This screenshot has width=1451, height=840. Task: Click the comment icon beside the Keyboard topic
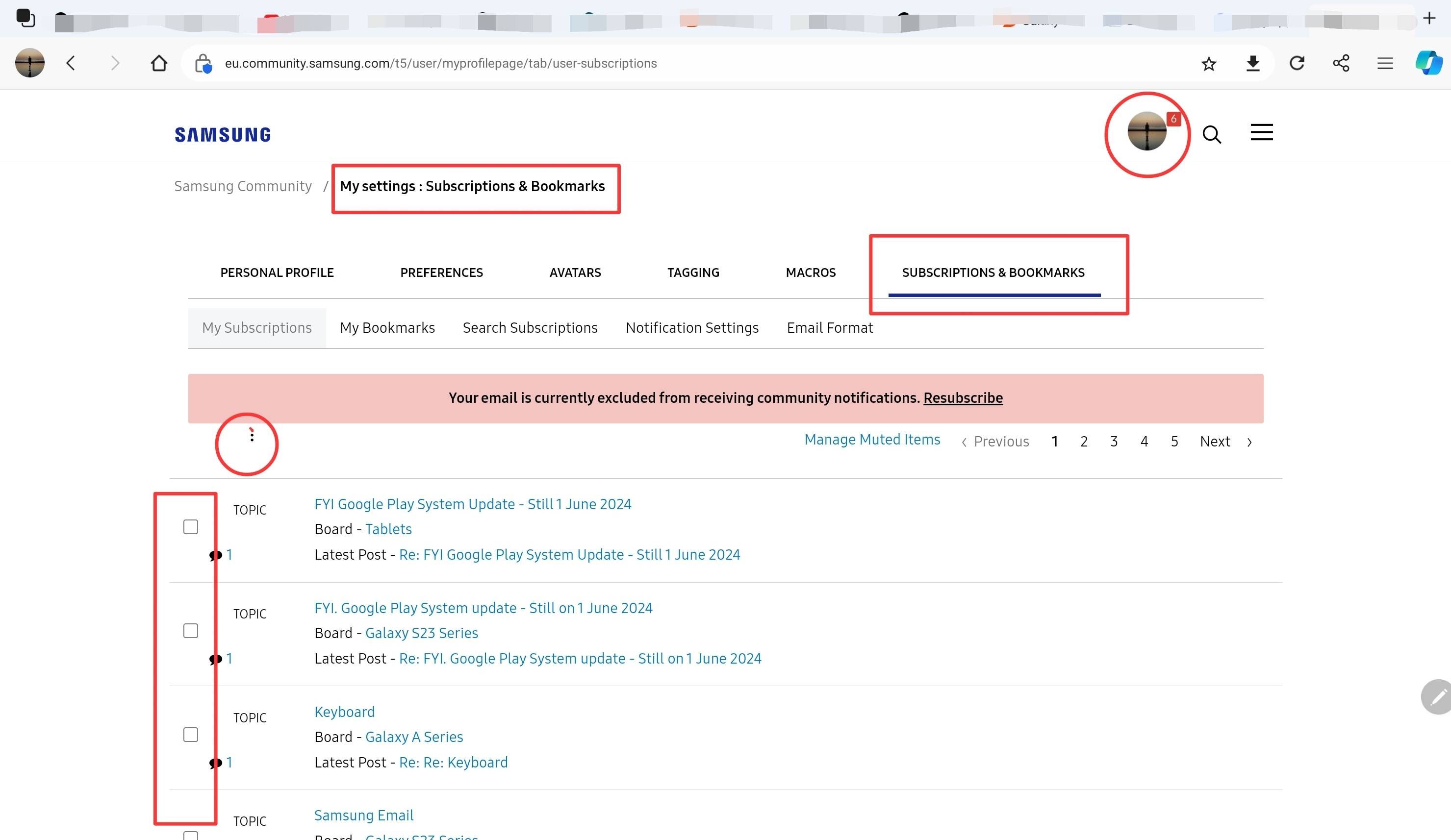click(215, 763)
